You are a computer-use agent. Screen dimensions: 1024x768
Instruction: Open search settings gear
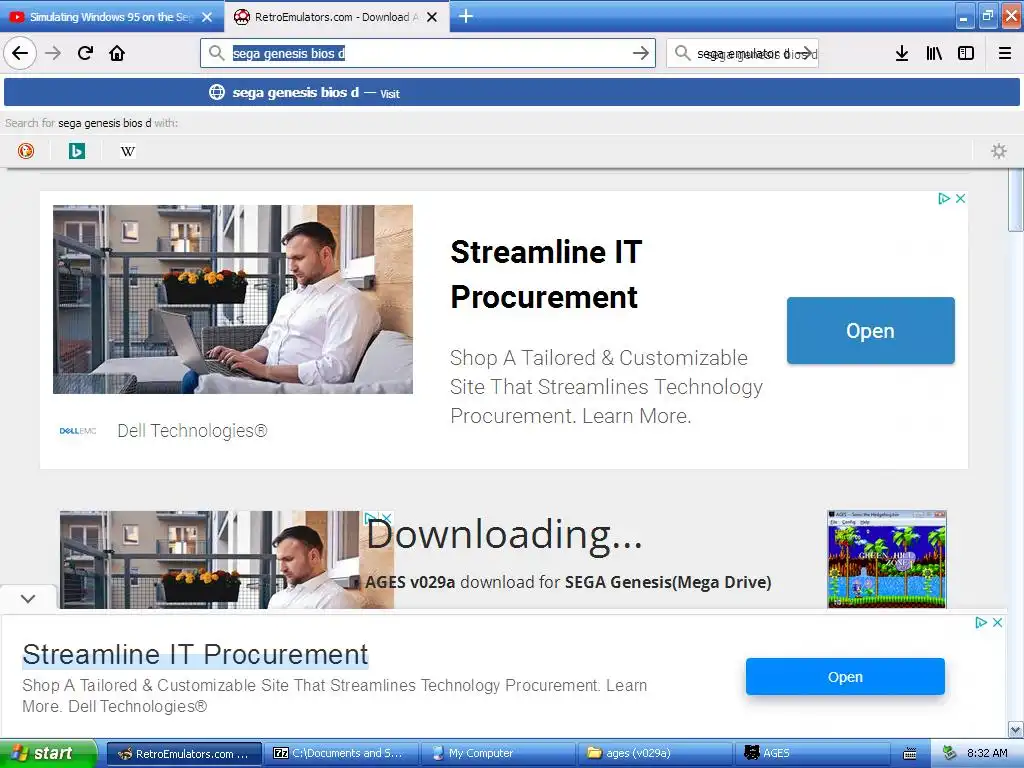click(x=999, y=151)
